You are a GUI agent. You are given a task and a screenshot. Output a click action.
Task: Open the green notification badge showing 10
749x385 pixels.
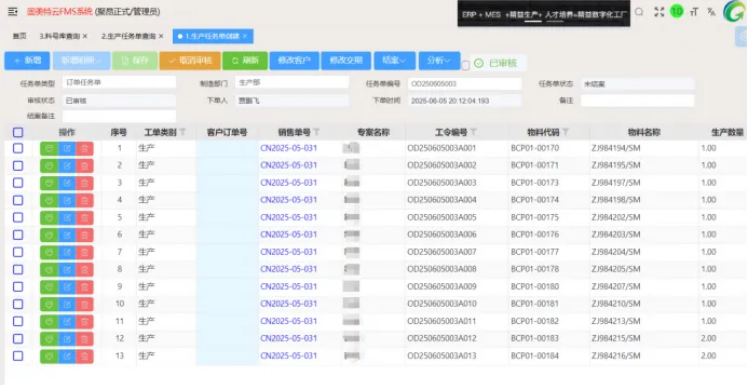(x=676, y=11)
